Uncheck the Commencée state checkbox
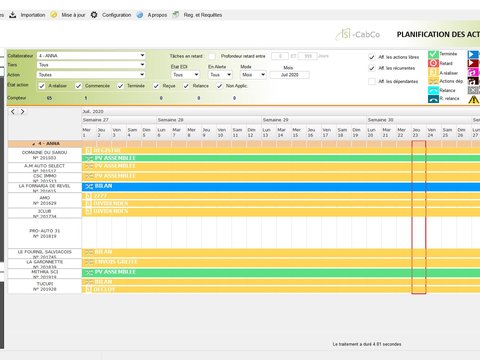 (x=78, y=86)
